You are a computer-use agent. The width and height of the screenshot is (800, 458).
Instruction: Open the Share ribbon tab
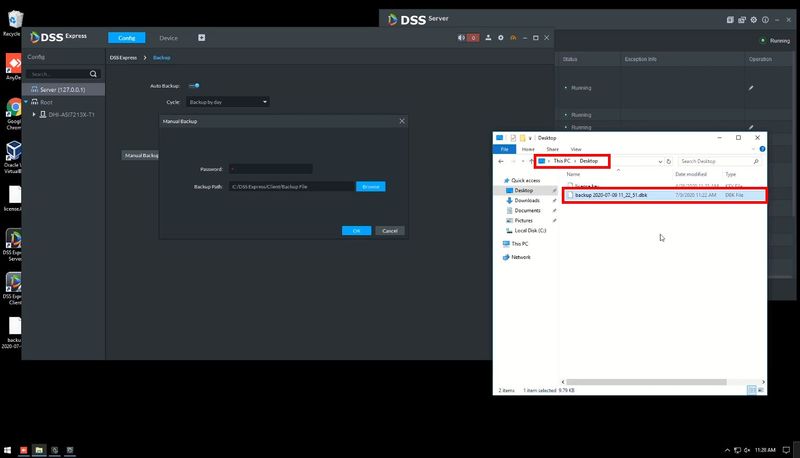click(x=553, y=149)
